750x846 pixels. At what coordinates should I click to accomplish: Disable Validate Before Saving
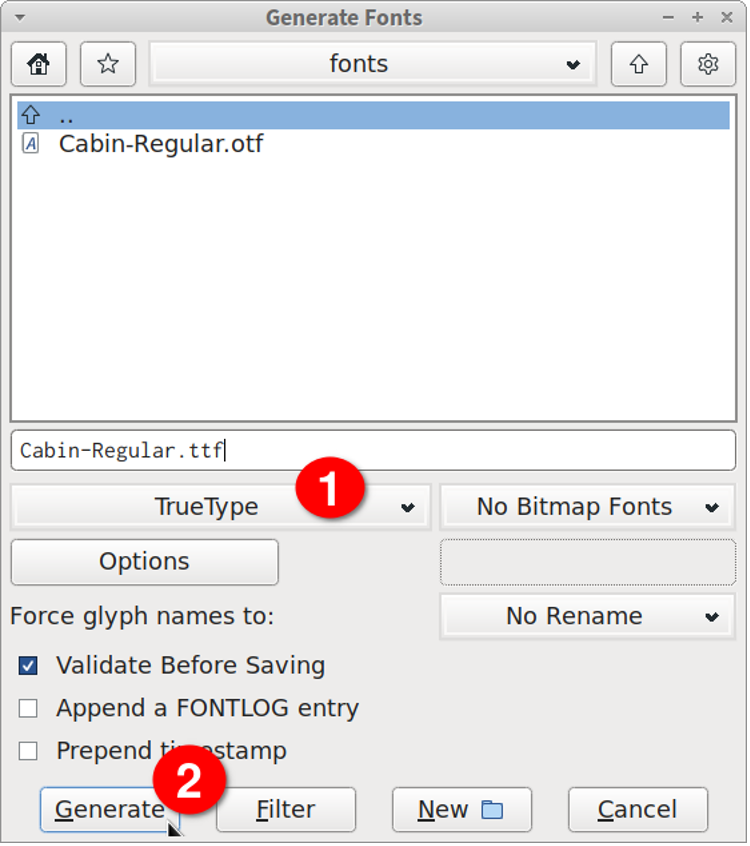(27, 665)
